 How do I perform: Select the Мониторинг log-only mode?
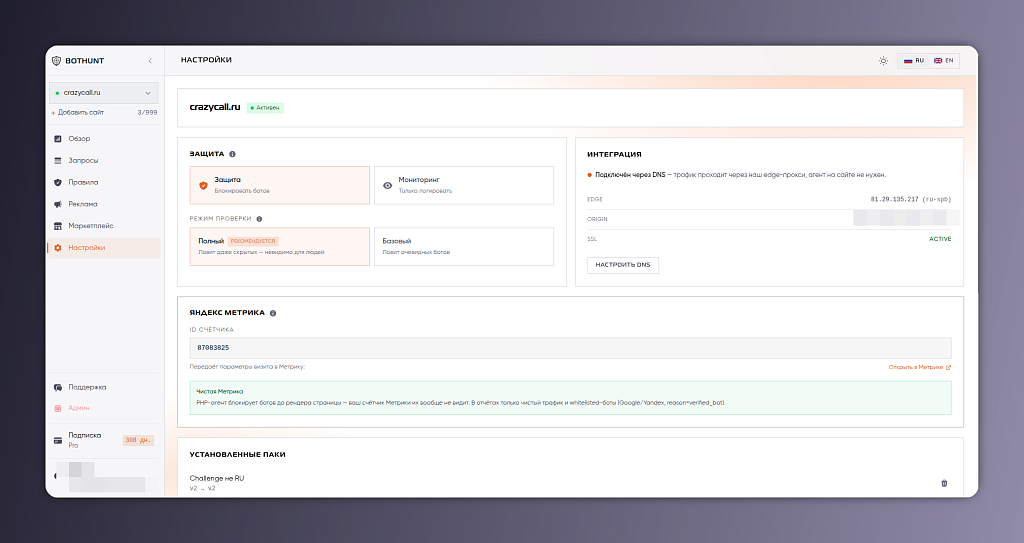464,185
